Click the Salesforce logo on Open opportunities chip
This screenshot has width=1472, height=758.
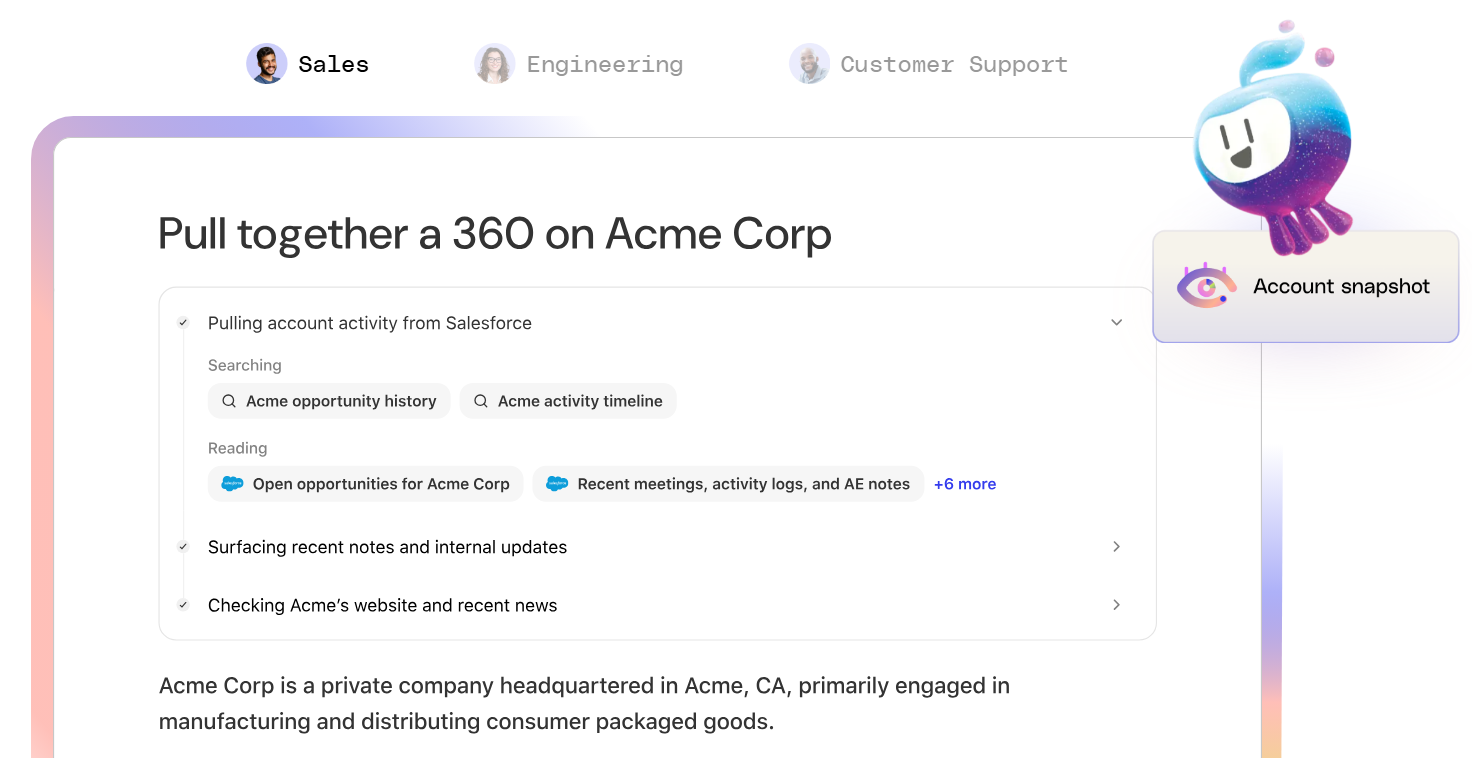point(232,484)
